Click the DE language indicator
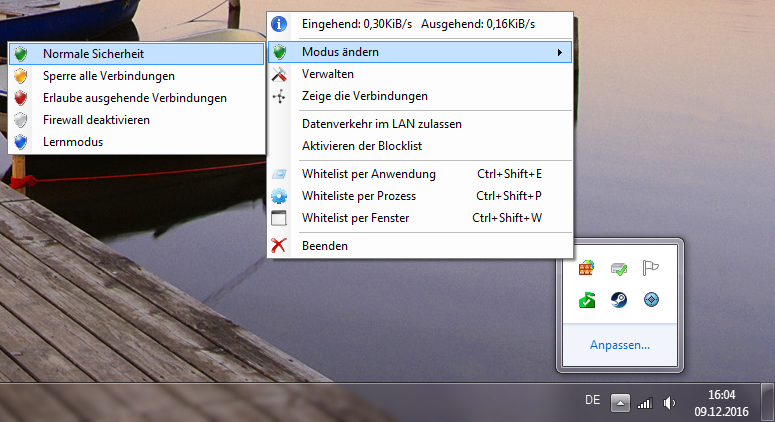The width and height of the screenshot is (775, 422). tap(592, 400)
